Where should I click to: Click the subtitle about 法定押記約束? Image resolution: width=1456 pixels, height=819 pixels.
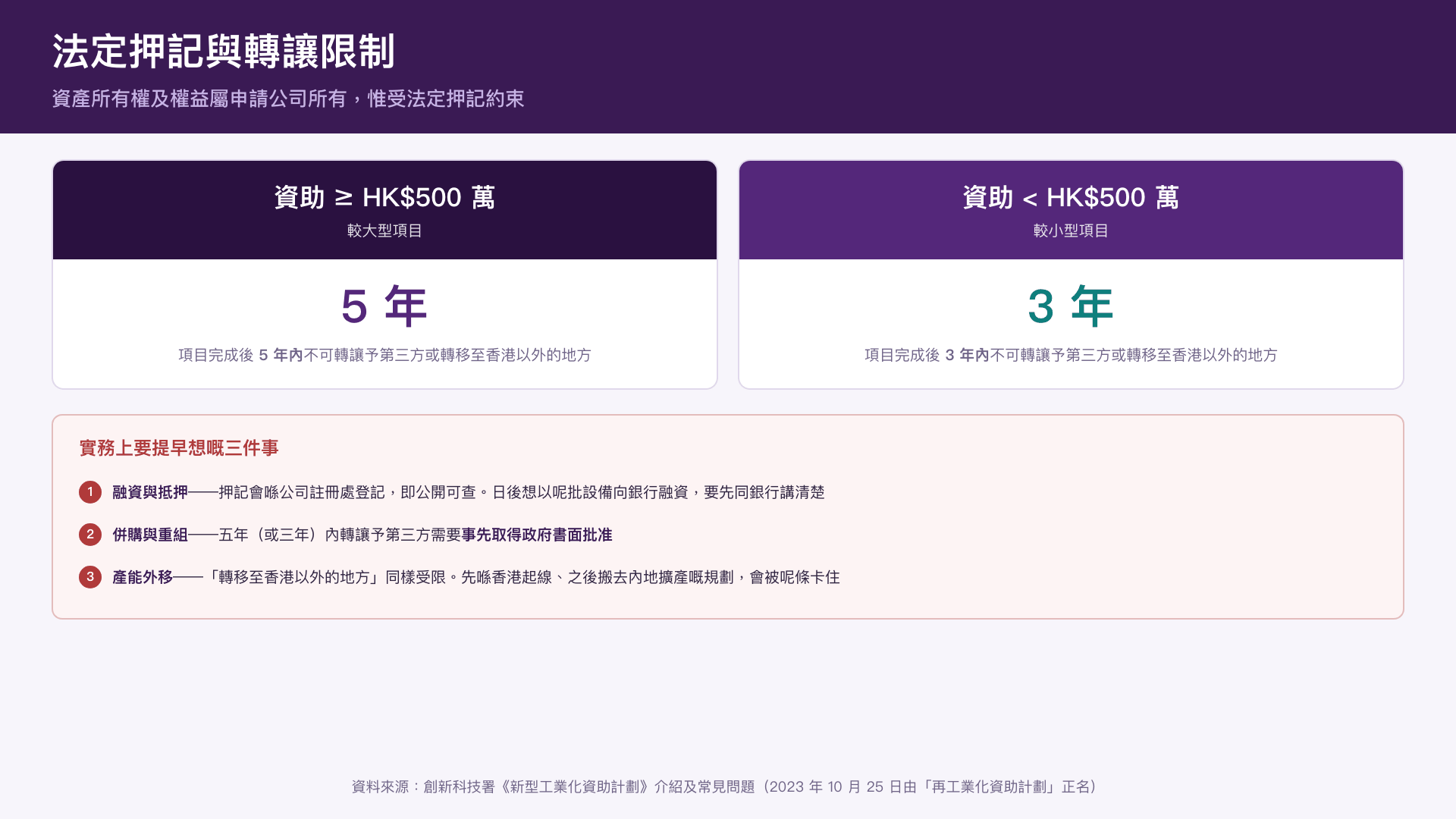(x=288, y=99)
